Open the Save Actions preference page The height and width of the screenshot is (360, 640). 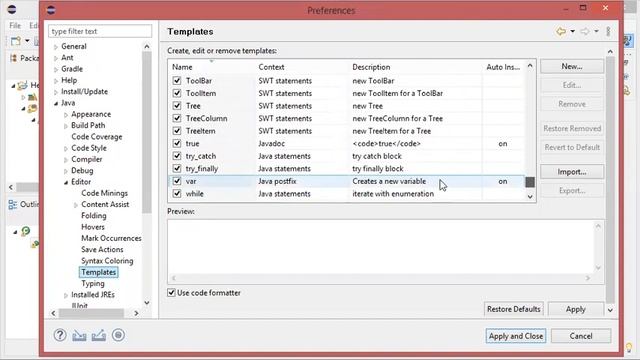(x=102, y=249)
